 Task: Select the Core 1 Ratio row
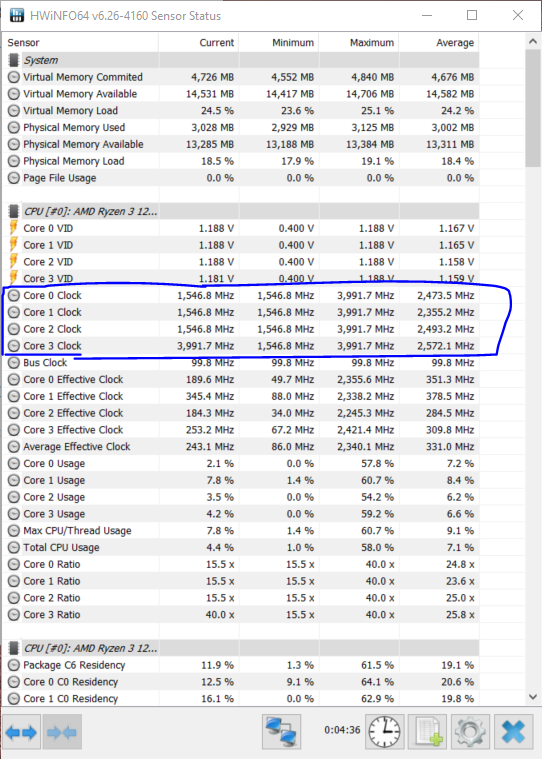241,581
